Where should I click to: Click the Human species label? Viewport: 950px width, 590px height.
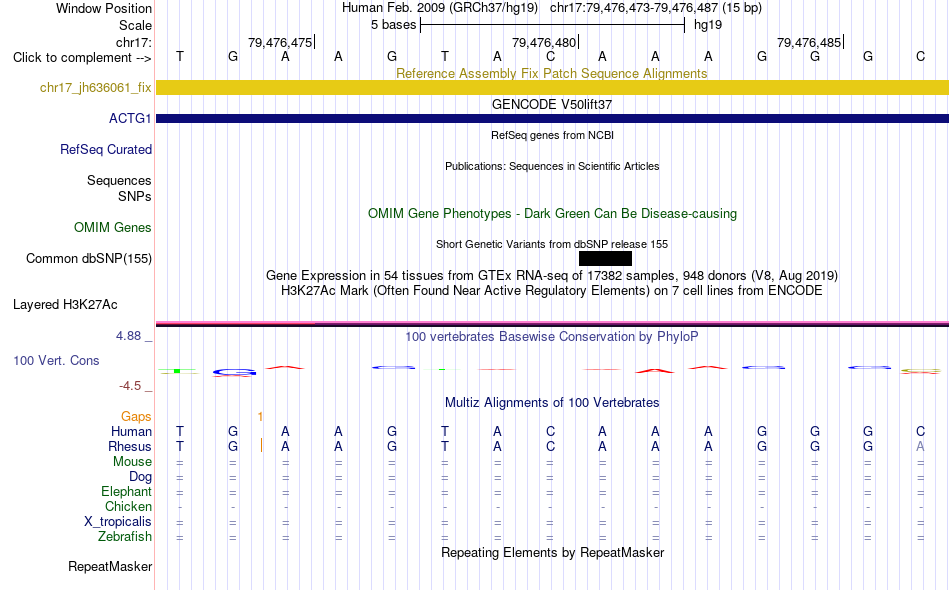pos(131,431)
